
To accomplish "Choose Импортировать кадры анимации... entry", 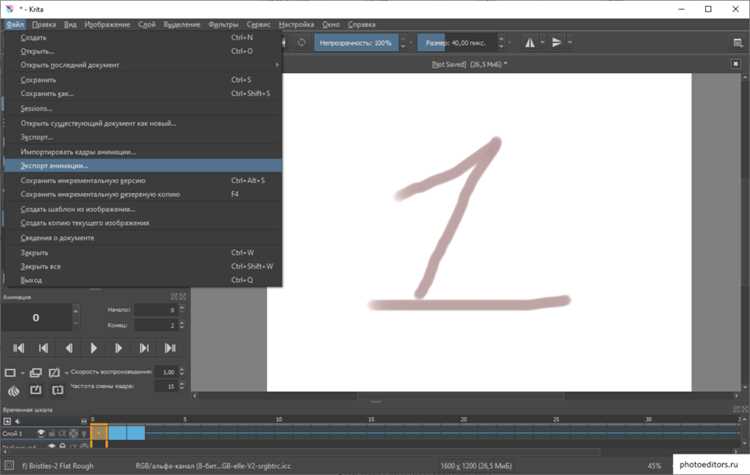I will [x=143, y=152].
